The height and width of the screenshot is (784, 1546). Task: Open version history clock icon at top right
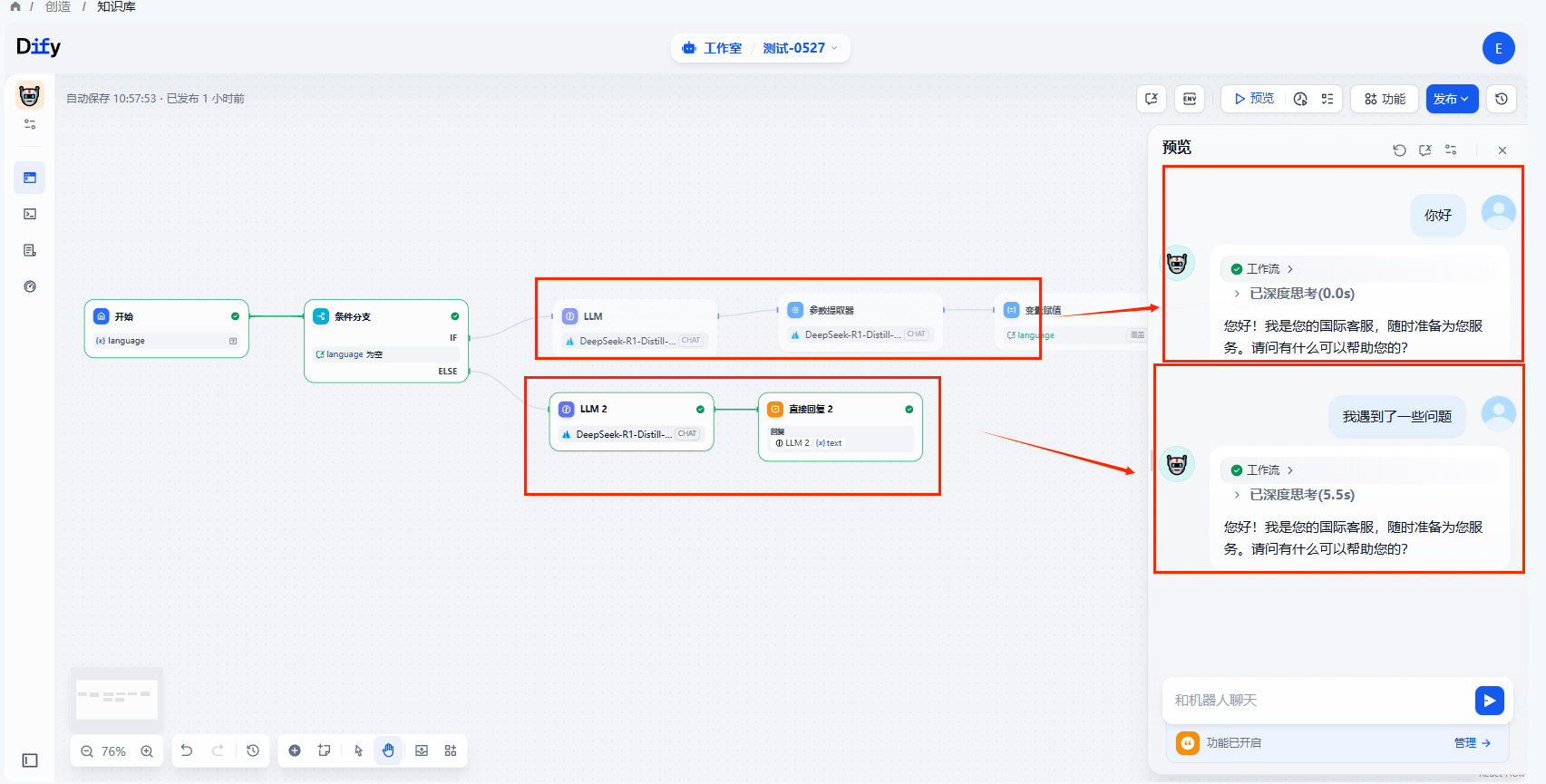click(1502, 99)
